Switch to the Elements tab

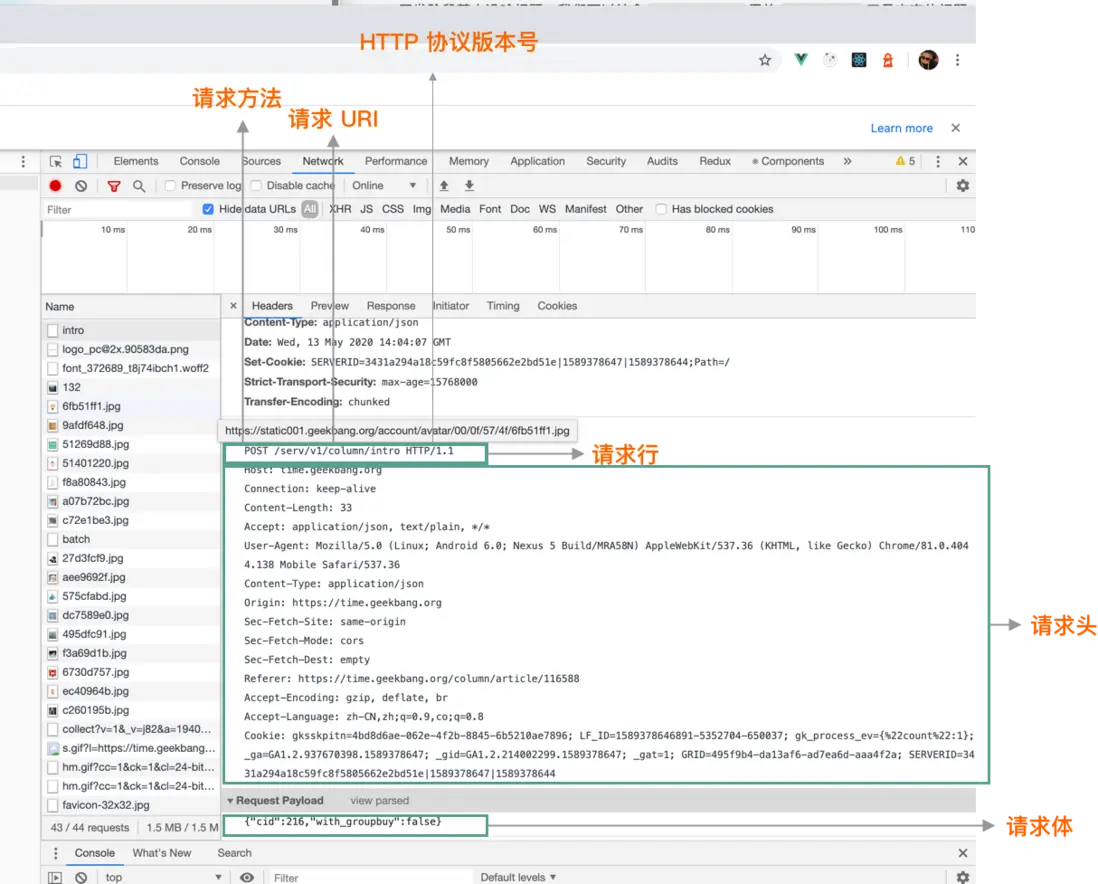[x=136, y=161]
